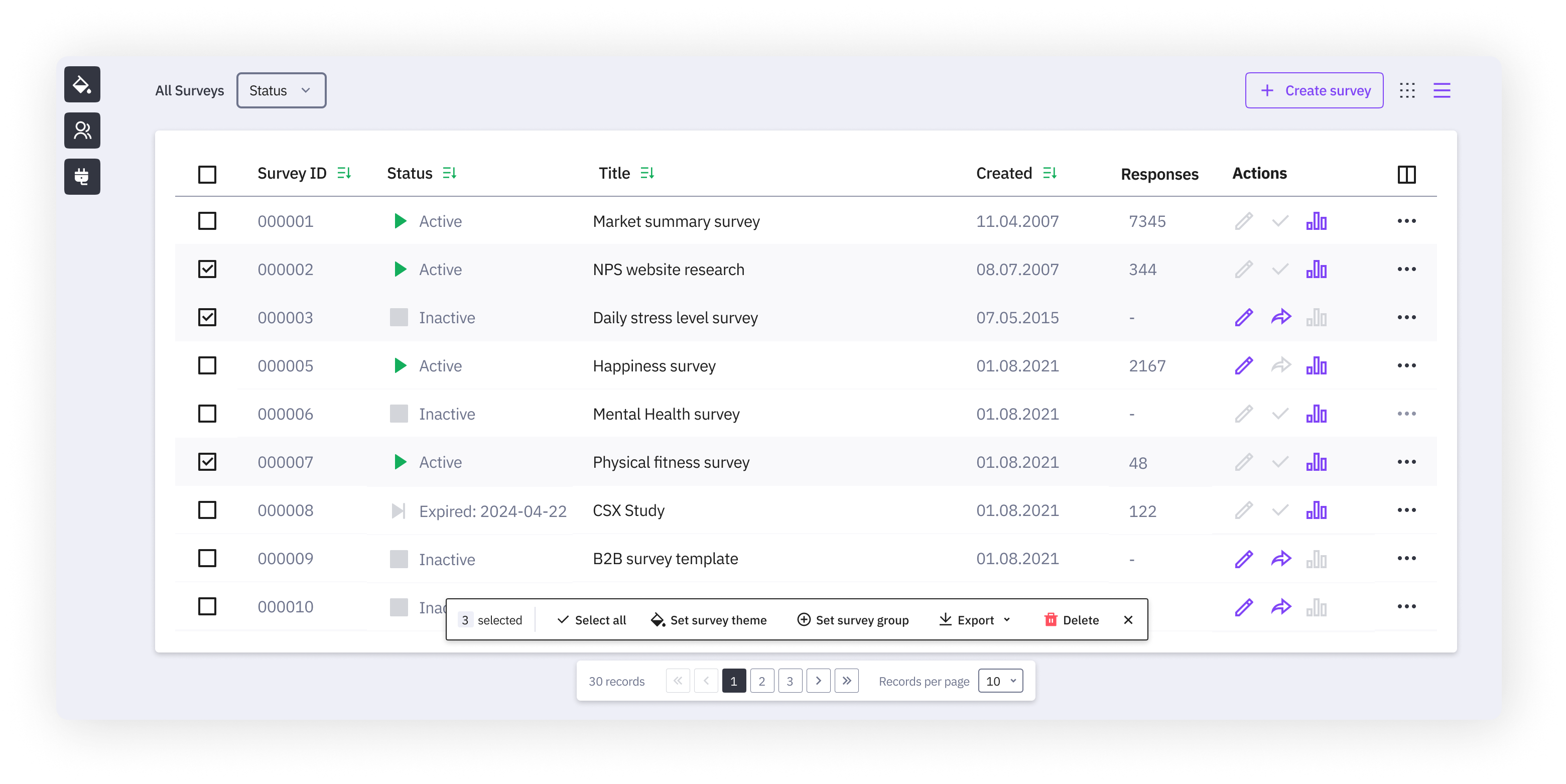Open the Records per page dropdown
This screenshot has height=784, width=1566.
click(x=1001, y=681)
